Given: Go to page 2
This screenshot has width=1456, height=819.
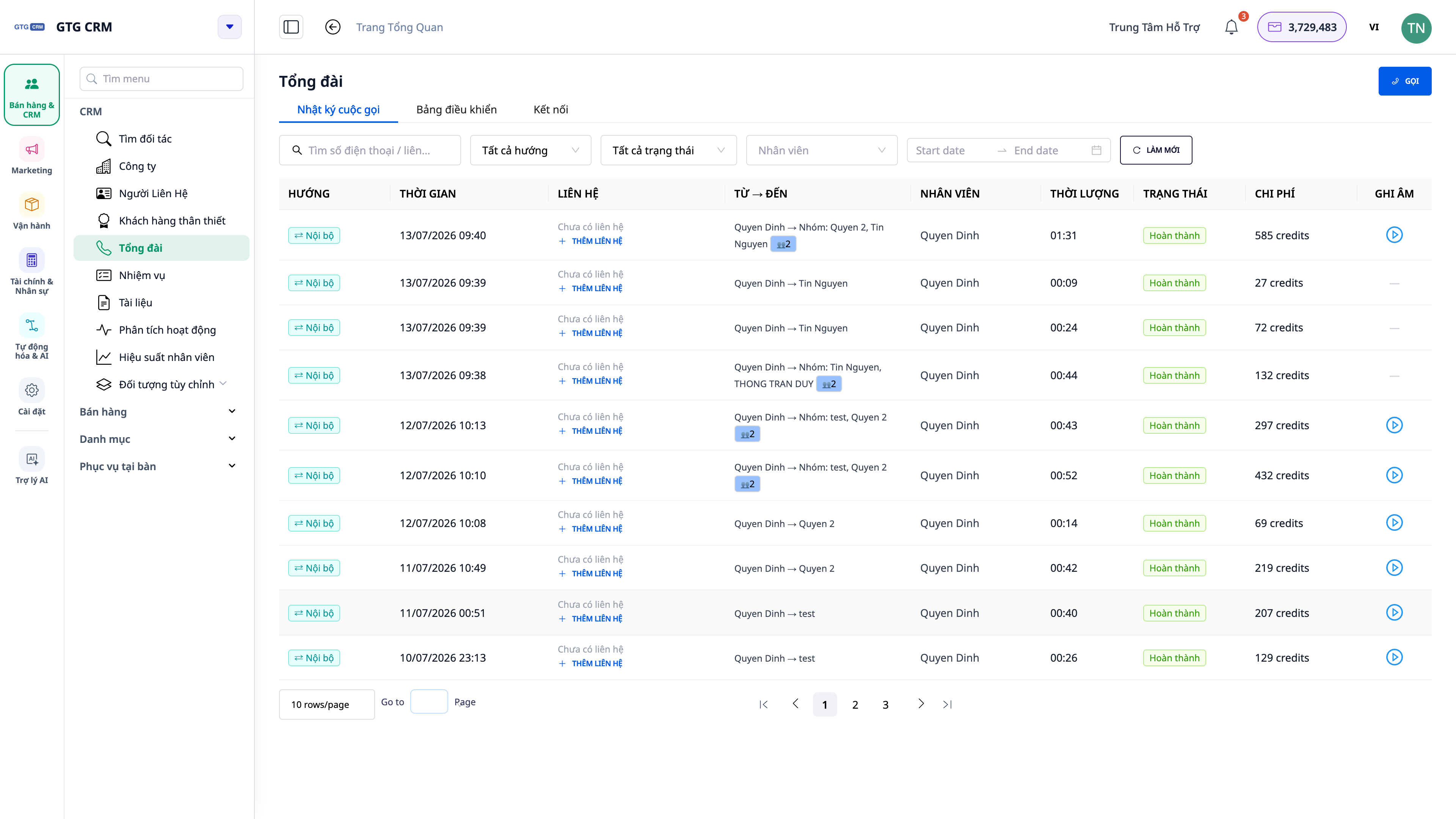Looking at the screenshot, I should (855, 705).
